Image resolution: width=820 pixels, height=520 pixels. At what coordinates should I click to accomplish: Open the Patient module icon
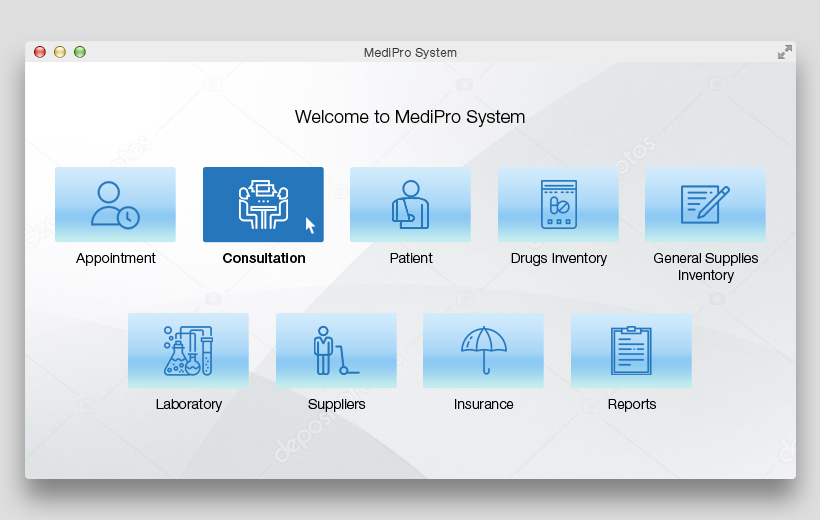point(410,205)
